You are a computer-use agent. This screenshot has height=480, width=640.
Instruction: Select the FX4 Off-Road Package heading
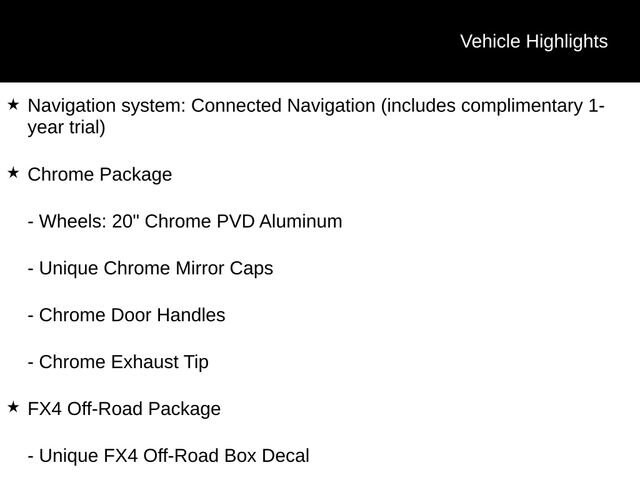(x=124, y=409)
